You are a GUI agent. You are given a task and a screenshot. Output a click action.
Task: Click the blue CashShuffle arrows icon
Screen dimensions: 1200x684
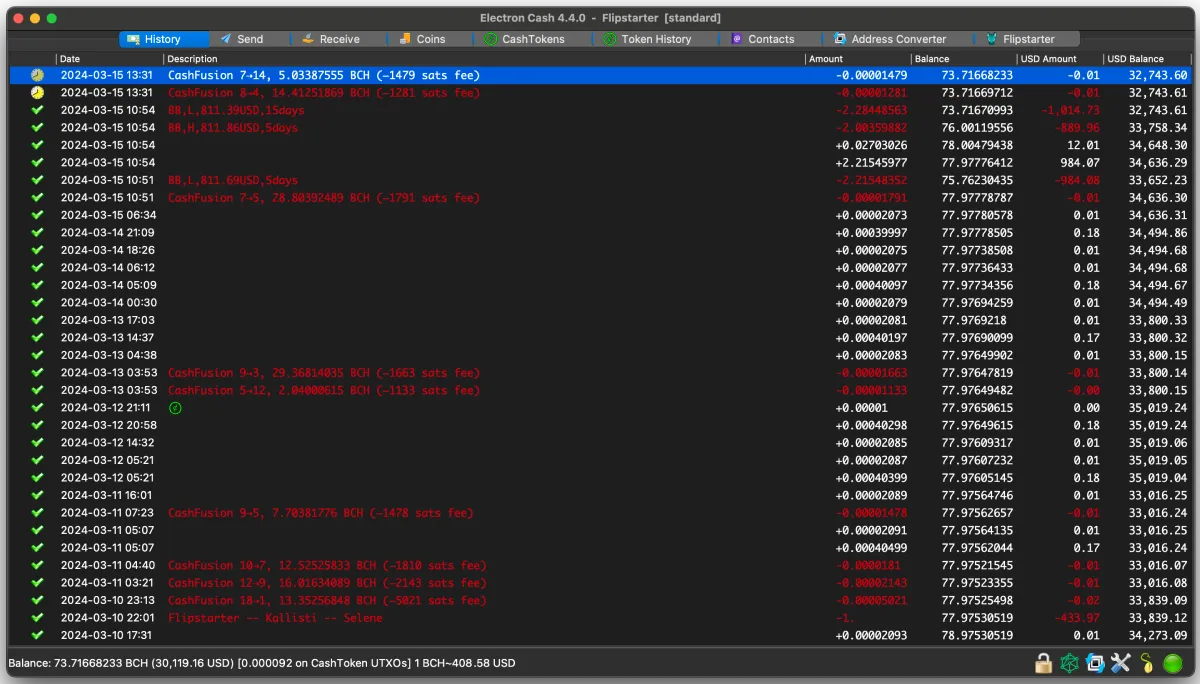1095,663
